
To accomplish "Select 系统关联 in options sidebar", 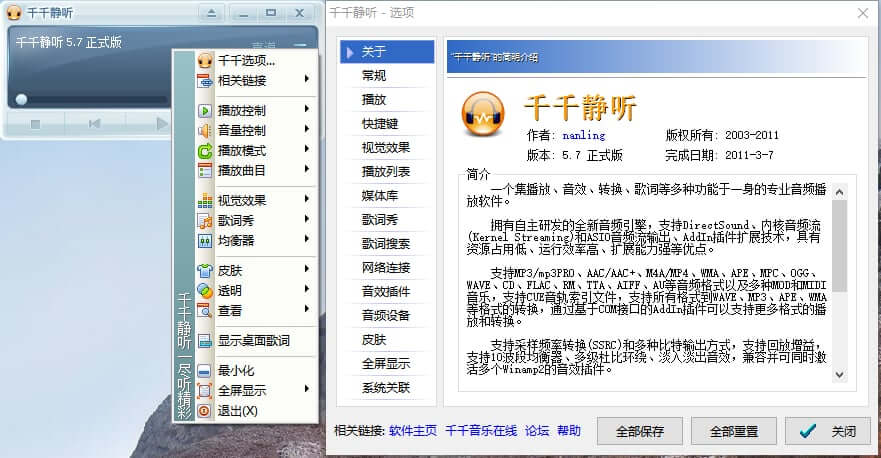I will coord(387,388).
